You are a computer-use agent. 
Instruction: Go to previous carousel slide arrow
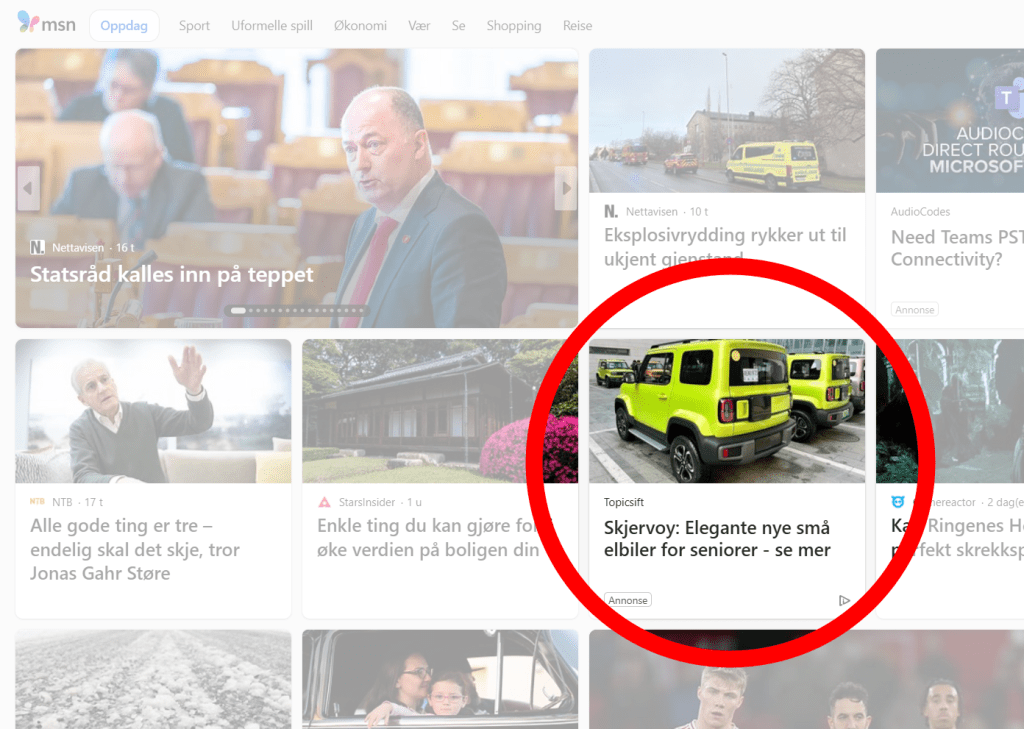tap(28, 188)
